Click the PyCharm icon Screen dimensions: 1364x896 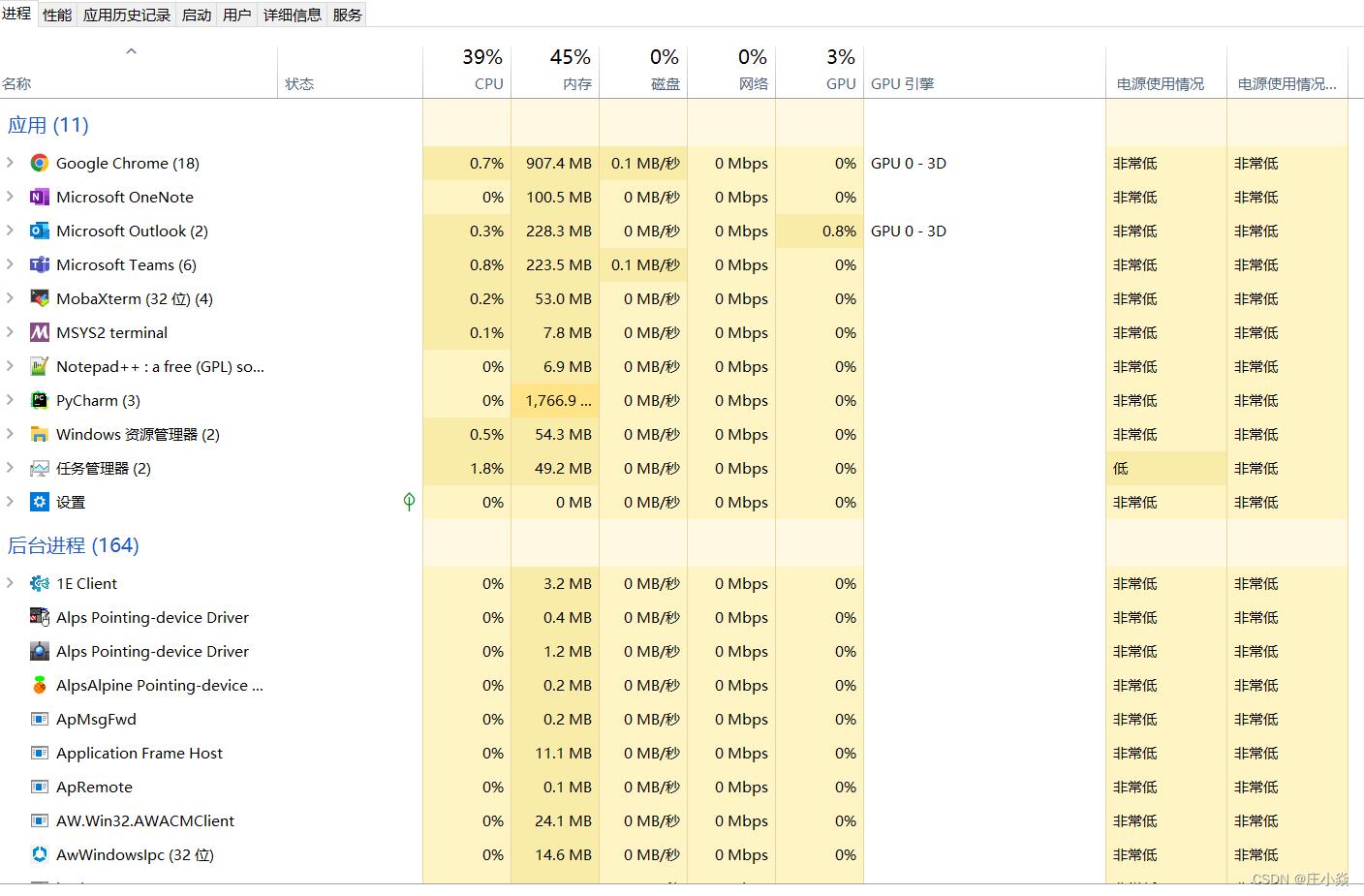39,400
